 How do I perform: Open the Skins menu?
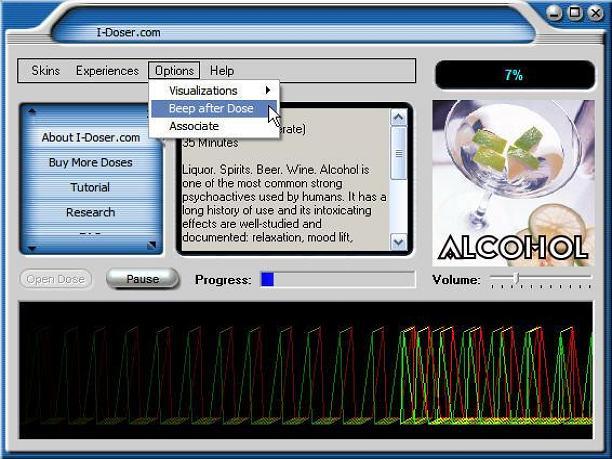pos(46,71)
